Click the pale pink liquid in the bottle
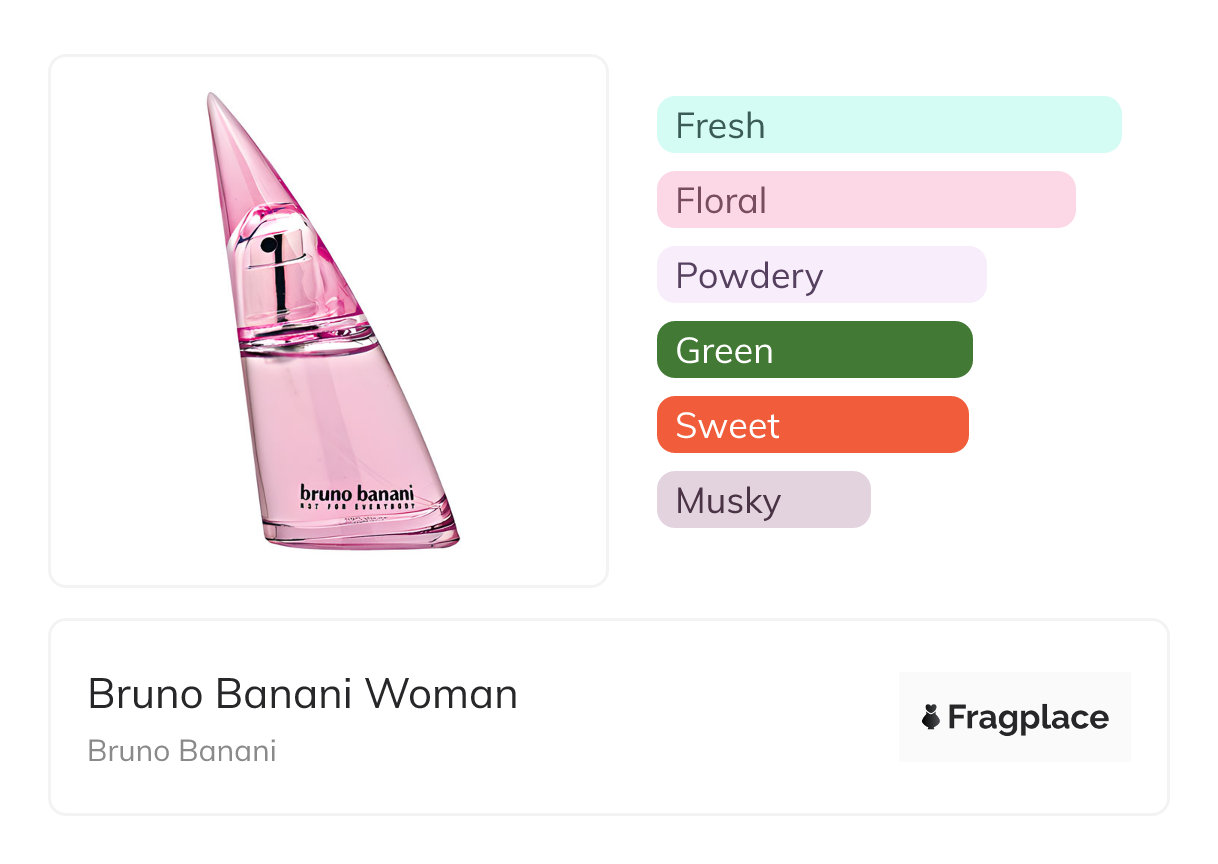This screenshot has height=864, width=1218. (x=330, y=420)
